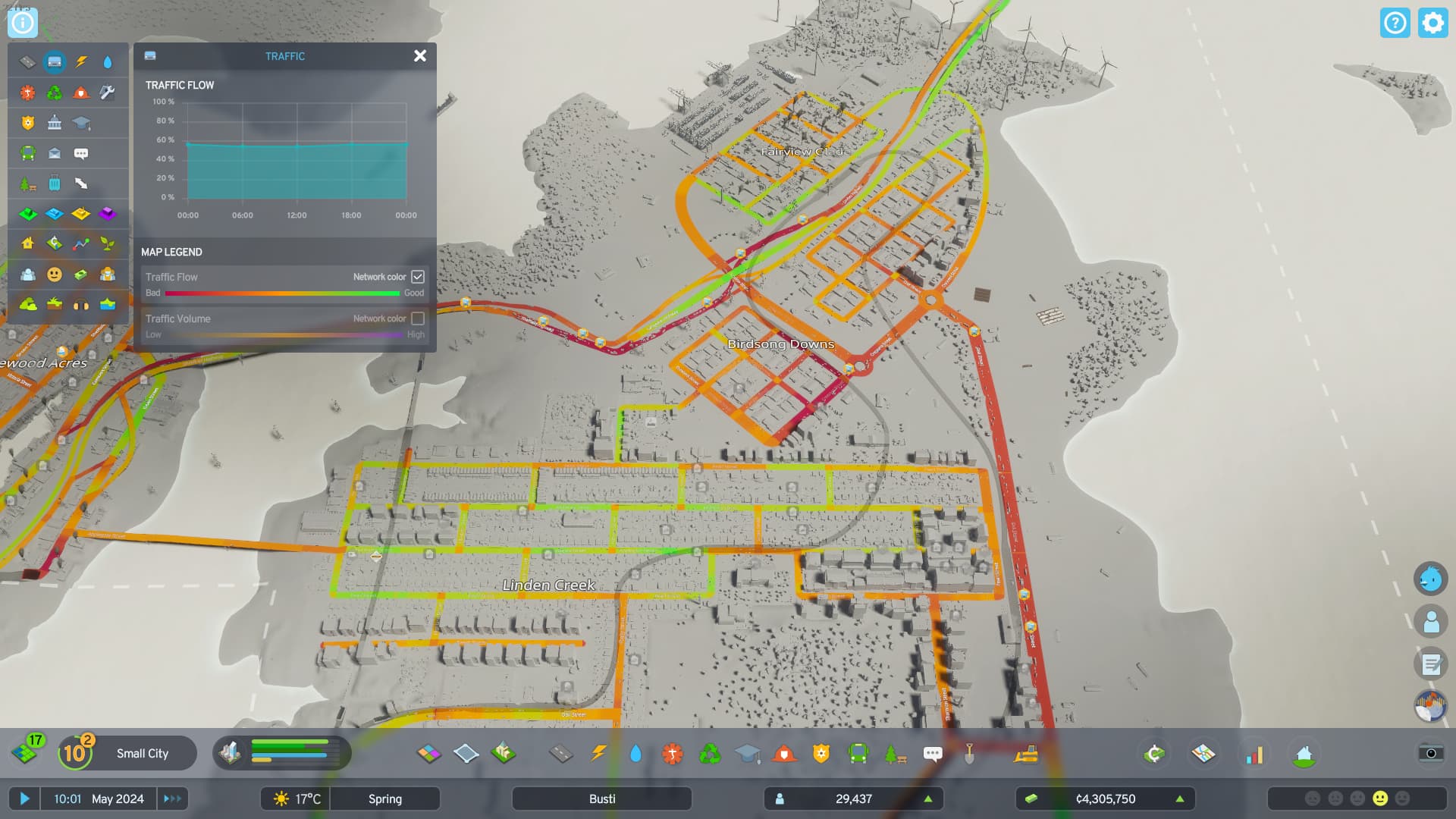
Task: Open the Education graduation cap info view
Action: 81,123
